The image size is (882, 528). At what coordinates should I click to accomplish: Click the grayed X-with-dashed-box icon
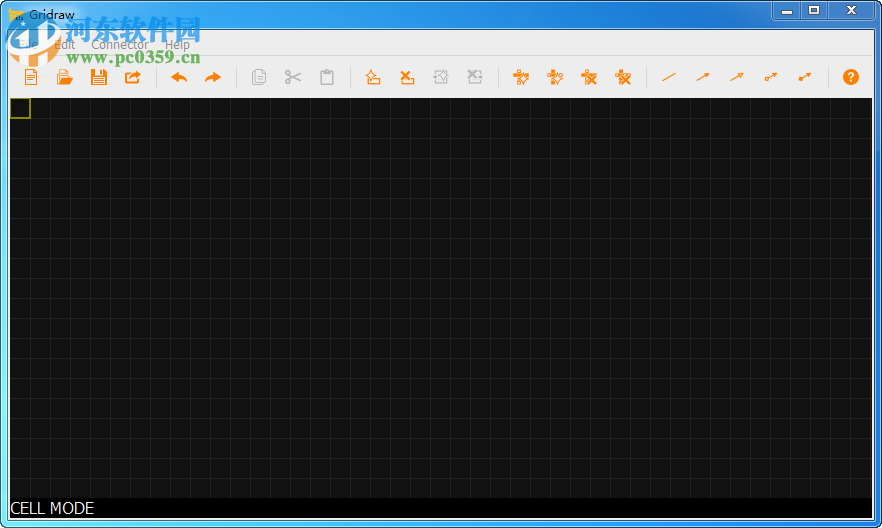pos(475,77)
